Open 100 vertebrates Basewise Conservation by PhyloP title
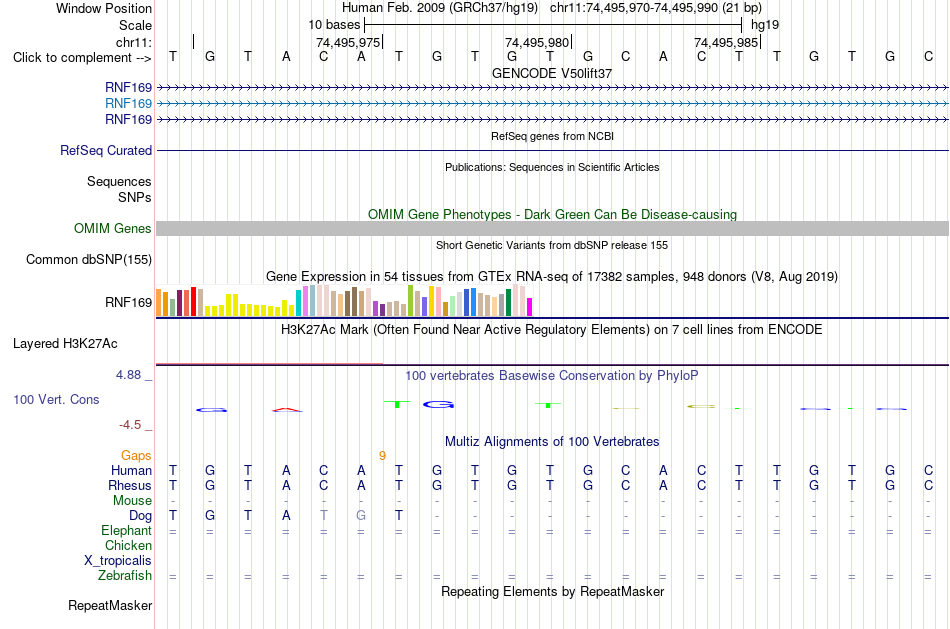The height and width of the screenshot is (629, 950). [552, 376]
